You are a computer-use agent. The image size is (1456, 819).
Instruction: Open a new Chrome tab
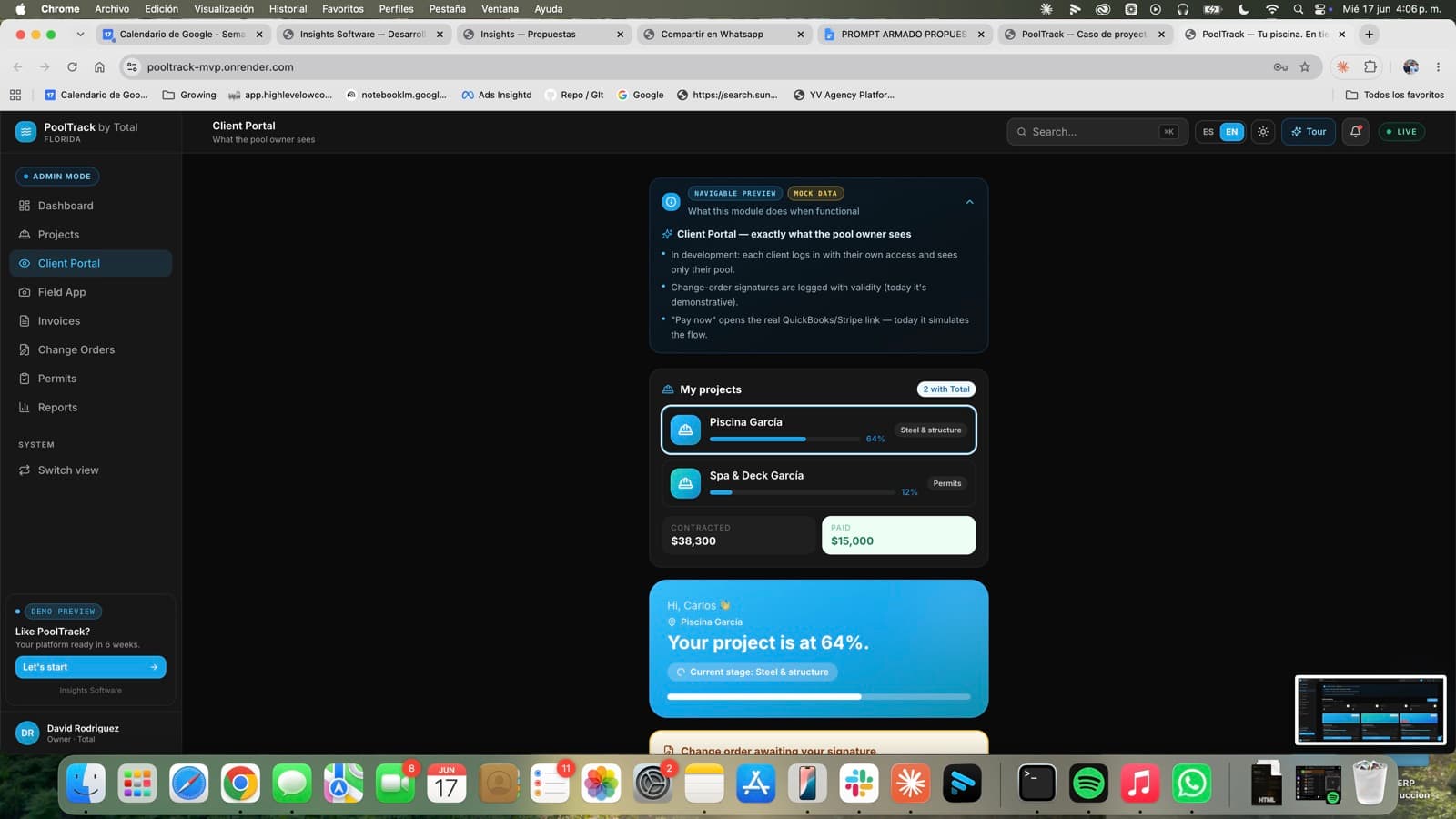[1369, 35]
